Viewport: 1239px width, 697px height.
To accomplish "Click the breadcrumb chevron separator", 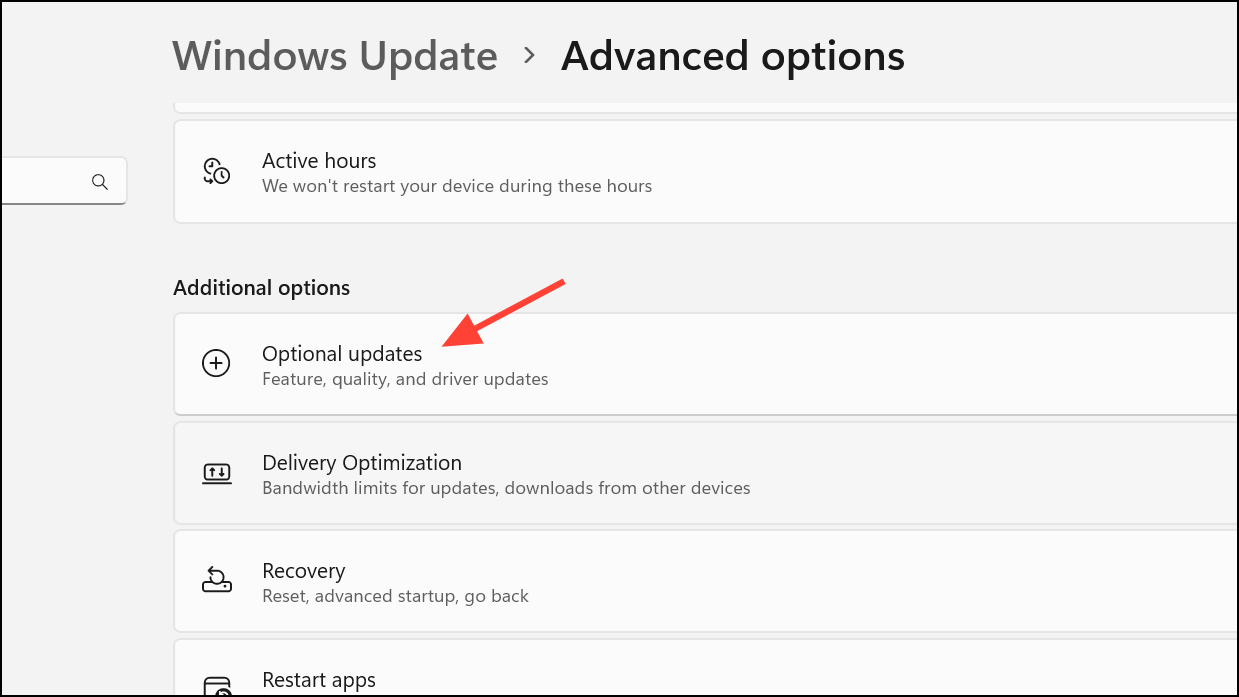I will click(x=530, y=56).
